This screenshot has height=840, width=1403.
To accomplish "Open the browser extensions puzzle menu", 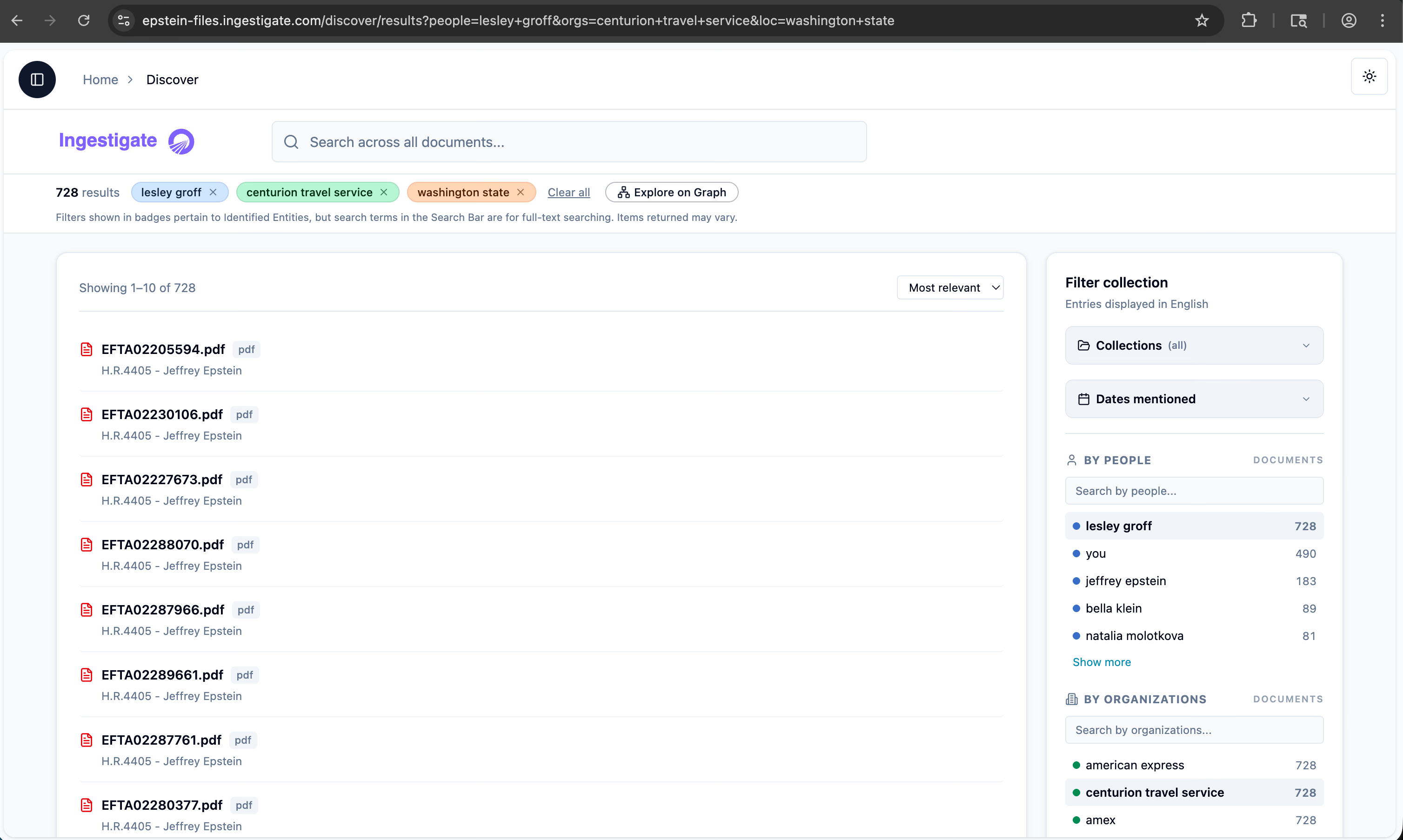I will (1249, 20).
